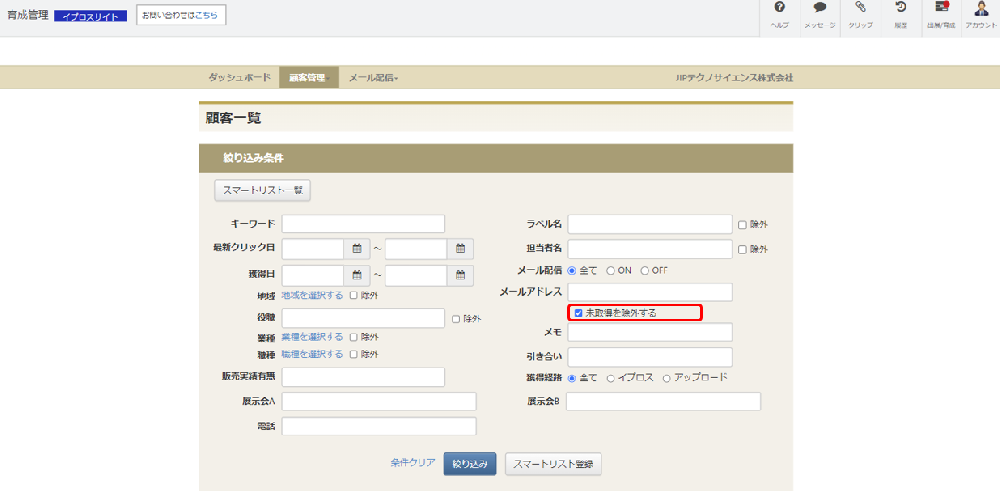Check 除外 next to ラベル名 field
Screen dimensions: 1000x491
tap(742, 224)
